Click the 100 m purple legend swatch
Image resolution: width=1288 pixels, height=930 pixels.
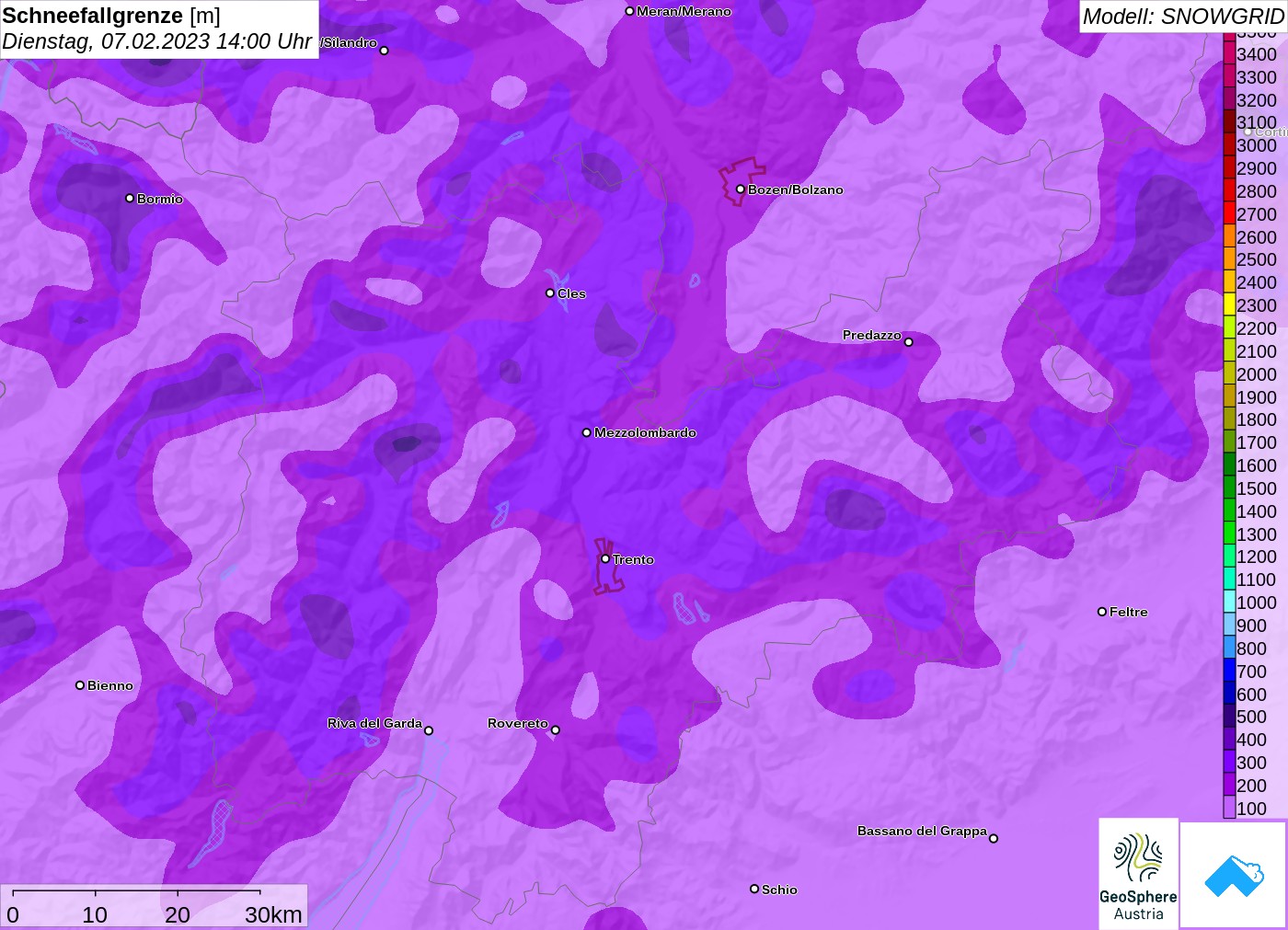pos(1229,808)
